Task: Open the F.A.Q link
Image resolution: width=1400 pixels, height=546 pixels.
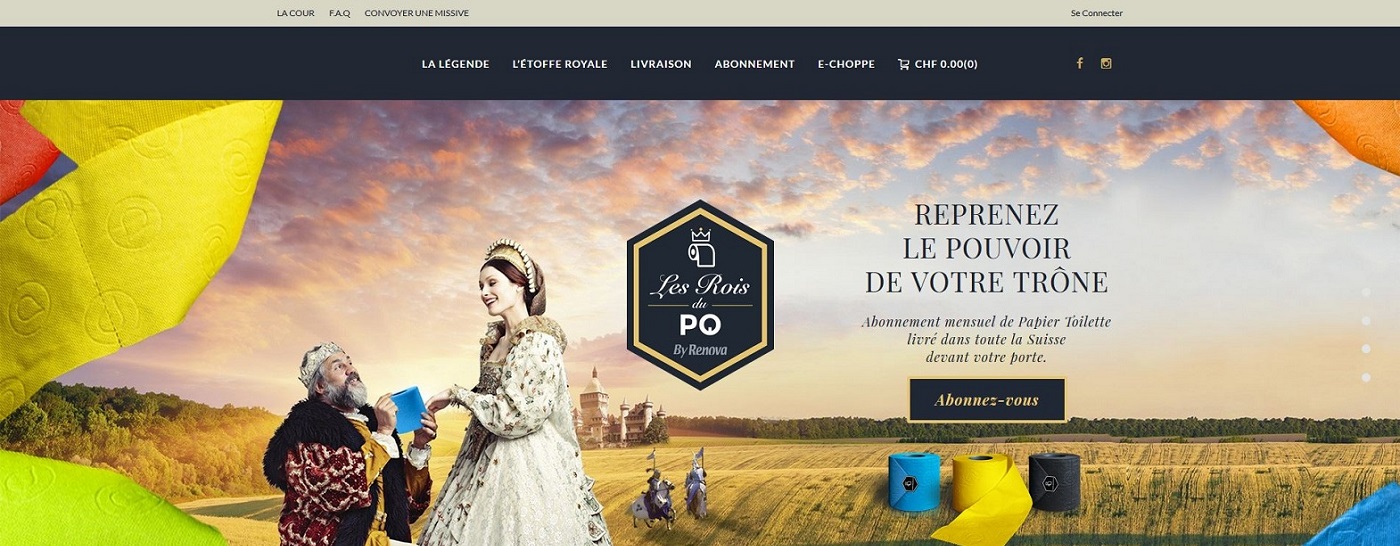Action: pos(340,13)
